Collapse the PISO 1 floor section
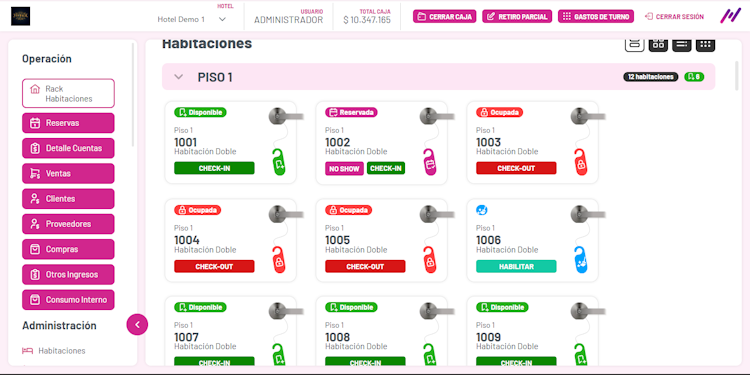Screen dimensions: 750x375 pos(178,77)
